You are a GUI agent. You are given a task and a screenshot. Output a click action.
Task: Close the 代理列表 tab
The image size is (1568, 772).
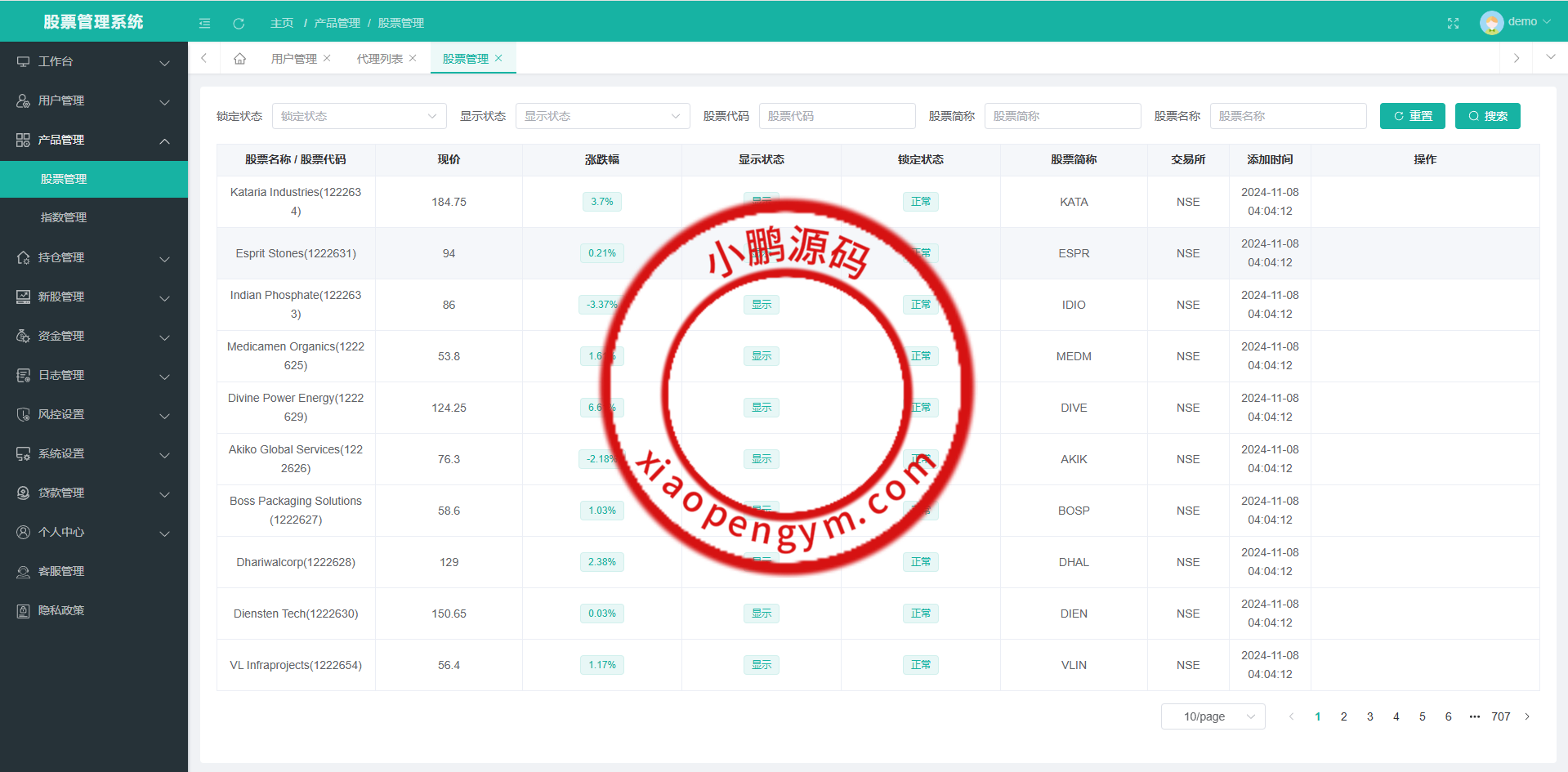(413, 58)
